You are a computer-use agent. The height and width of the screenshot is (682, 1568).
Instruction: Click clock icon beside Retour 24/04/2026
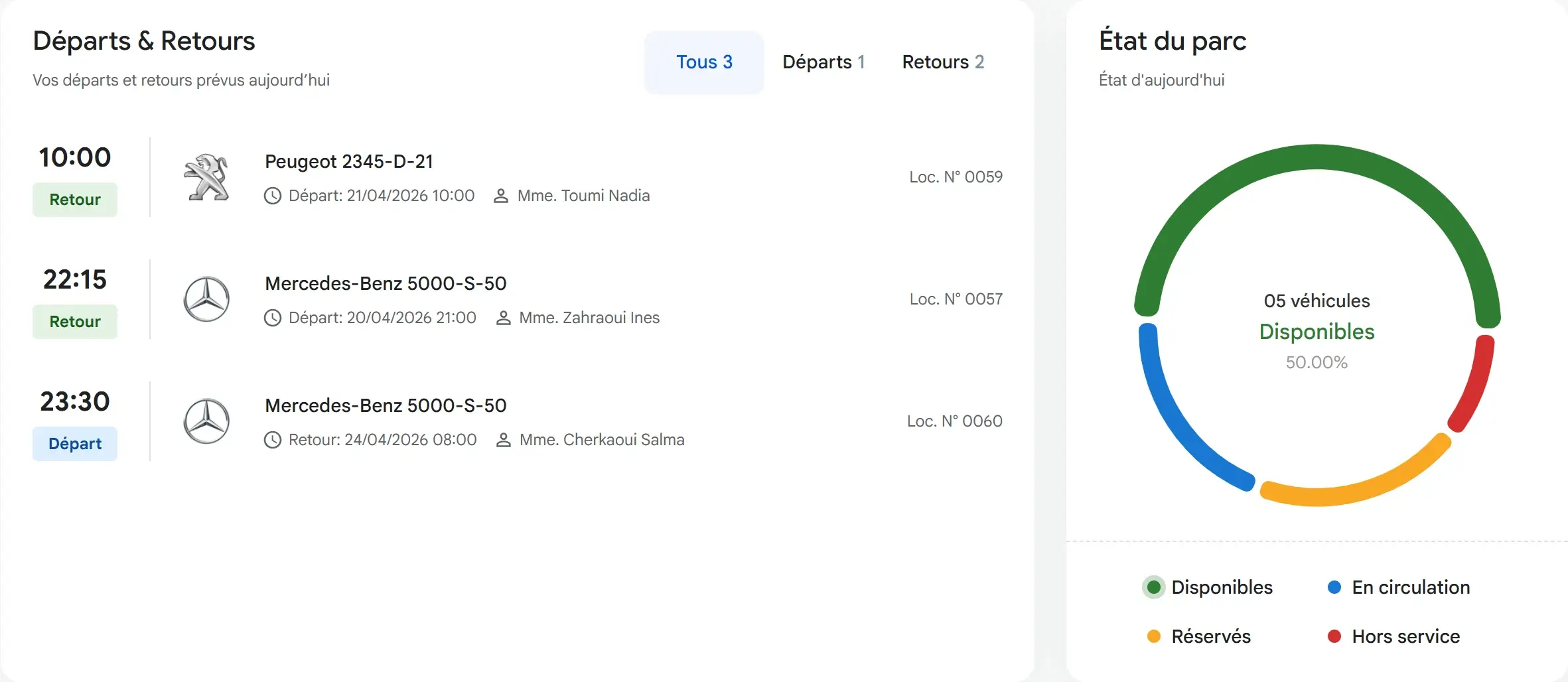tap(273, 440)
